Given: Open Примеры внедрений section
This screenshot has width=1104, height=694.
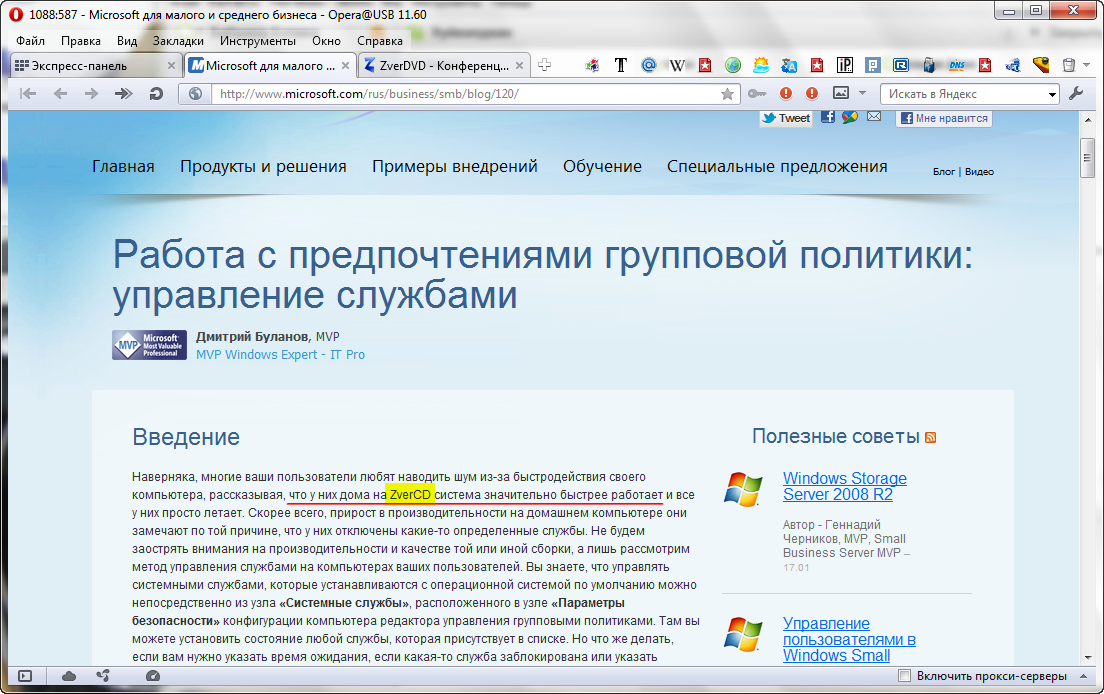Looking at the screenshot, I should [455, 166].
